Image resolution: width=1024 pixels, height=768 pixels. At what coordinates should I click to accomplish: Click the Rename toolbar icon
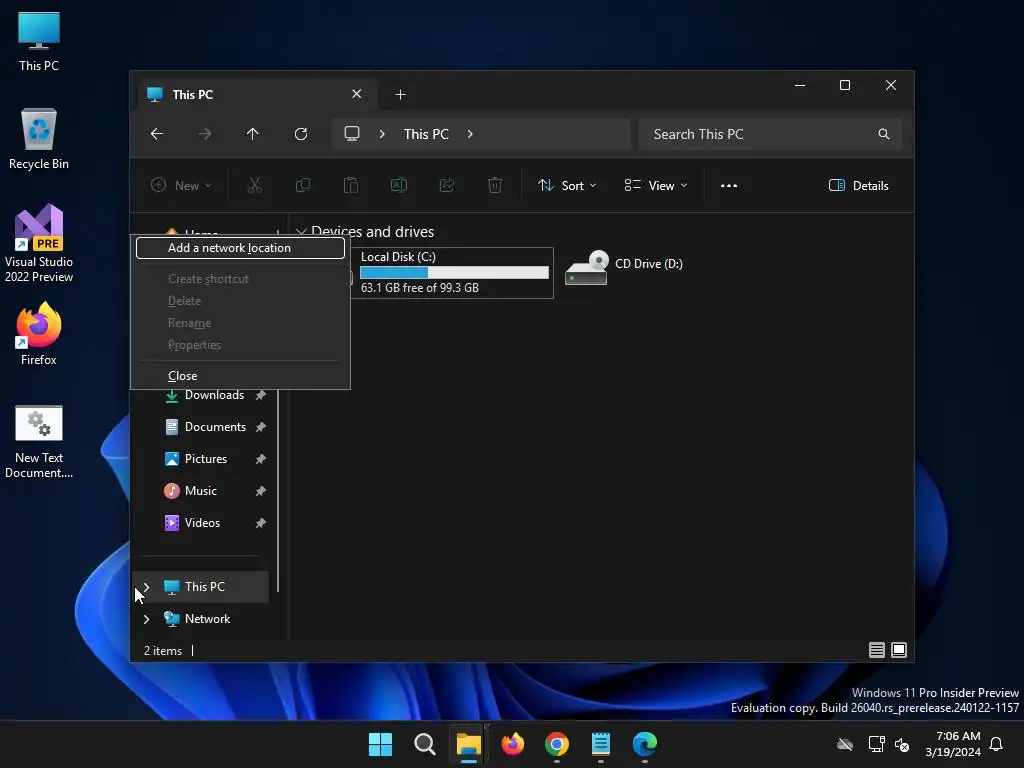[x=399, y=185]
